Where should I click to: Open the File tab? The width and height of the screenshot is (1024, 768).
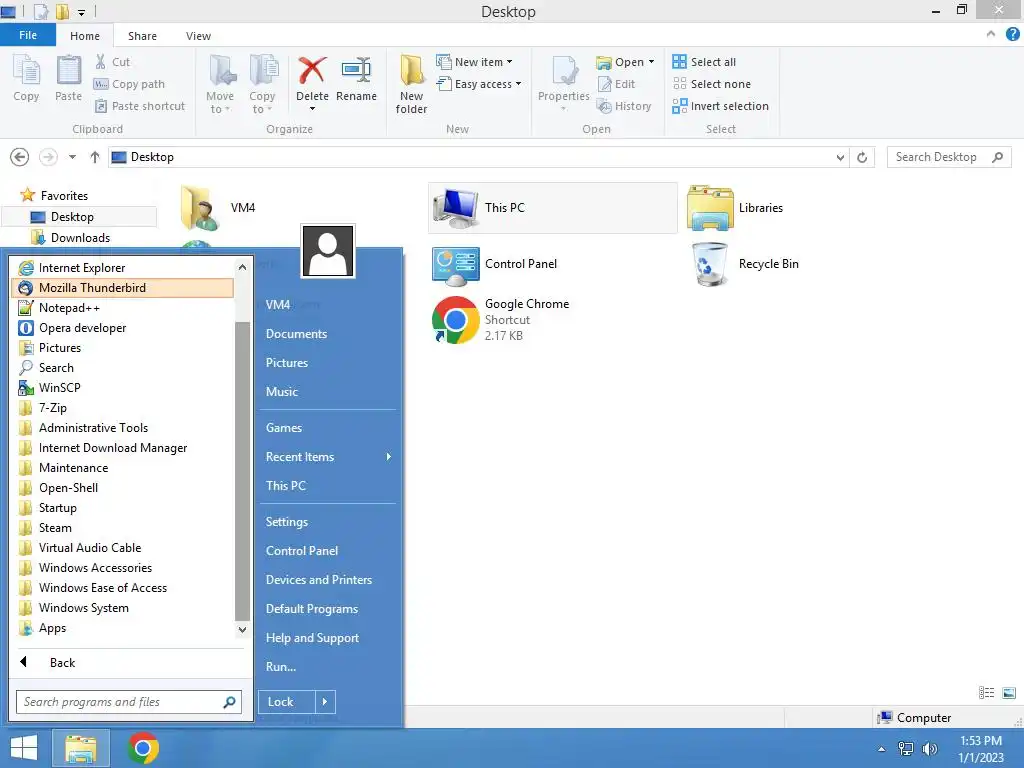point(28,35)
